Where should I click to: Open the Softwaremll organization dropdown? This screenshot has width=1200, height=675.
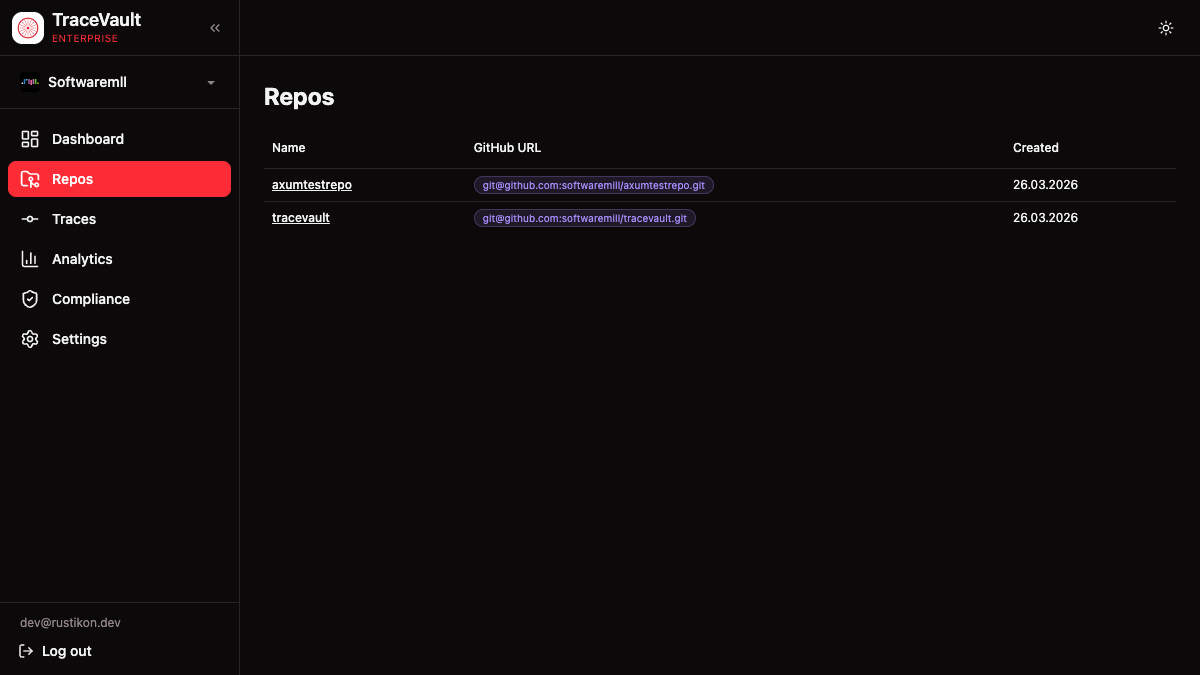click(x=119, y=82)
